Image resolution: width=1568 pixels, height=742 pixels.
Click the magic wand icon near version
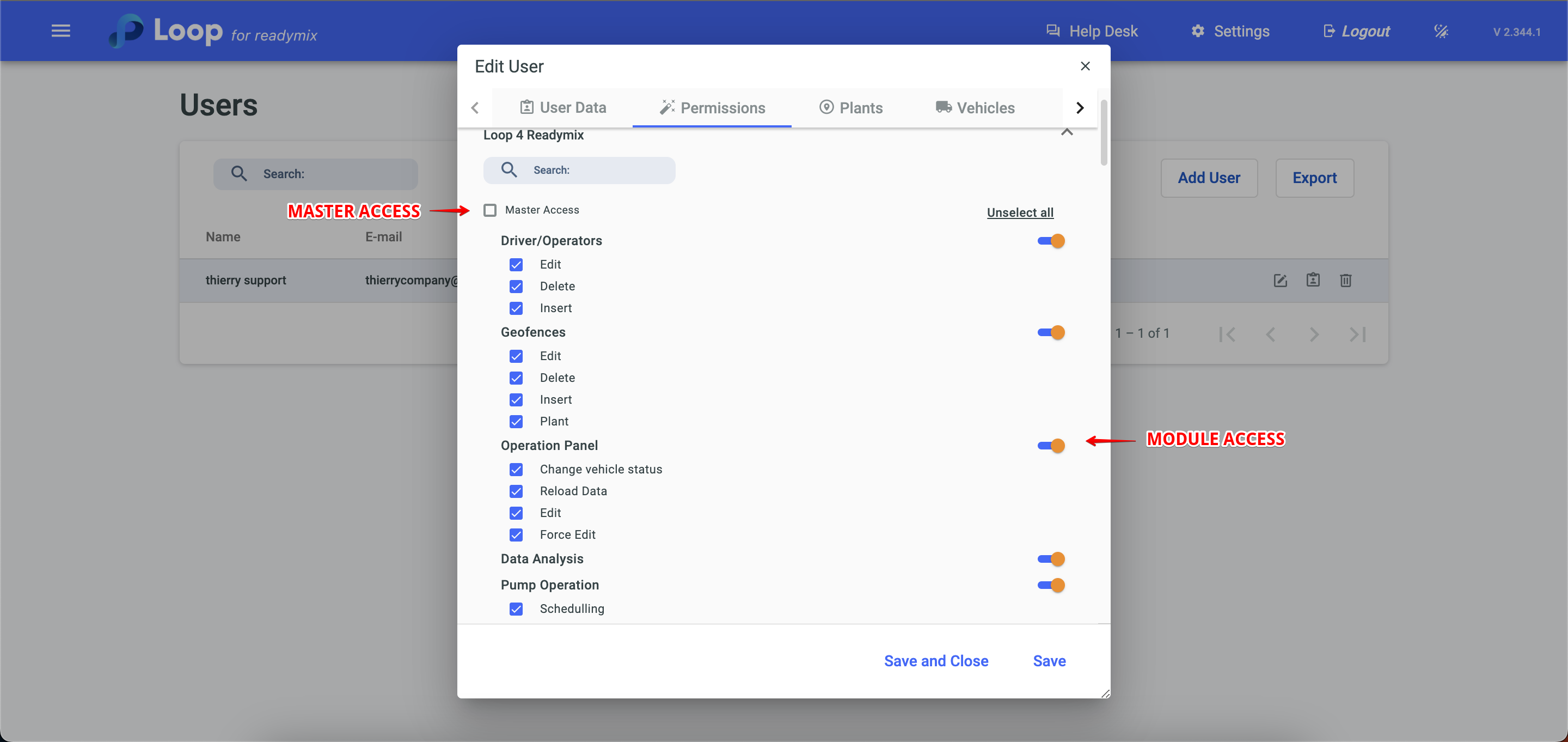(x=1440, y=31)
